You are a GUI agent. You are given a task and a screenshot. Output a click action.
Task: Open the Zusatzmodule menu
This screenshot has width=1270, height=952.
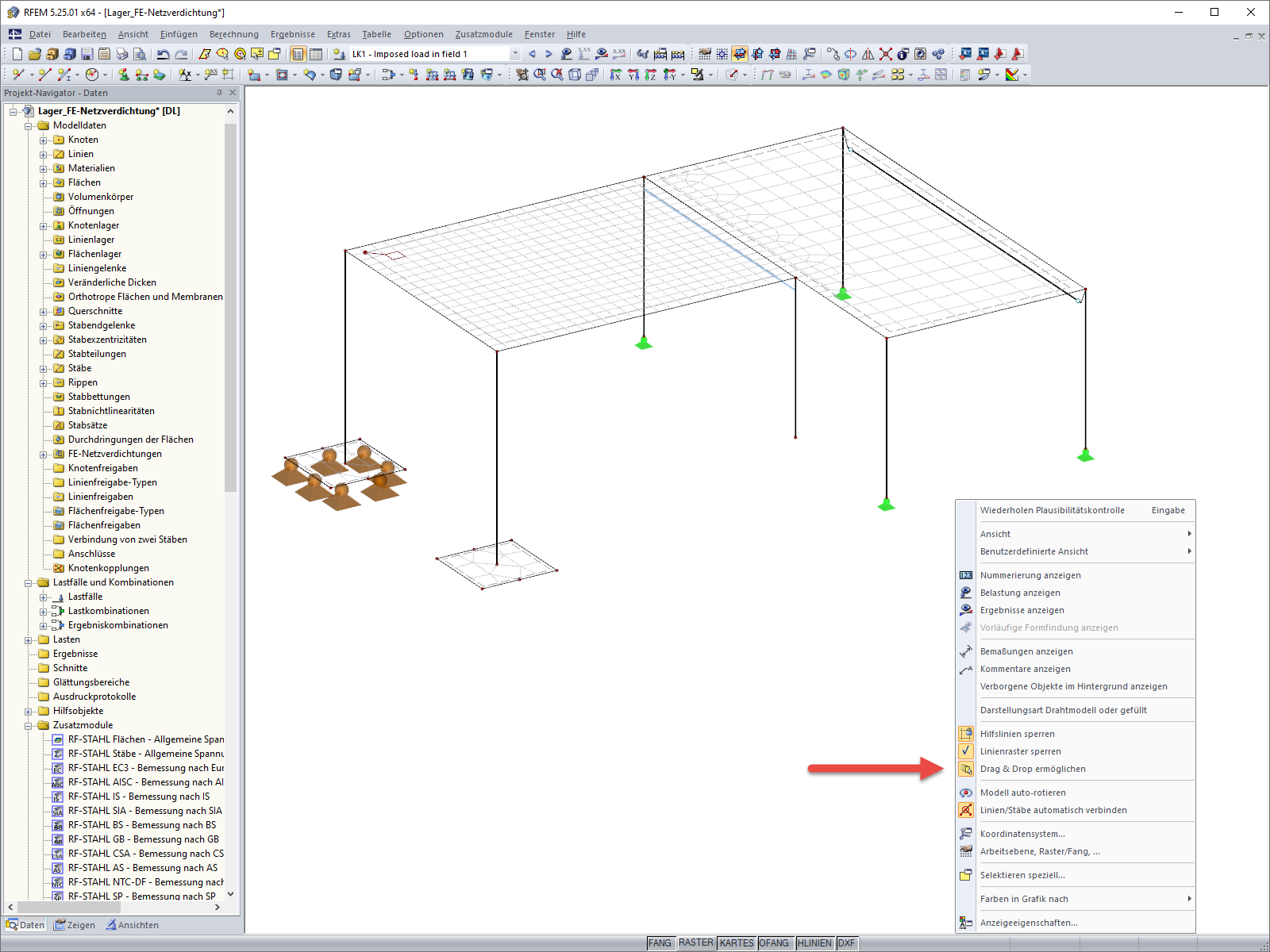[484, 34]
